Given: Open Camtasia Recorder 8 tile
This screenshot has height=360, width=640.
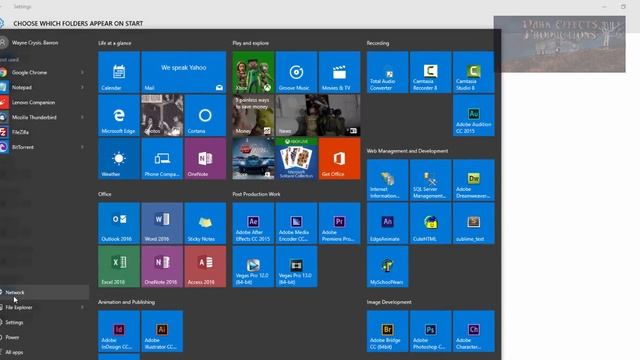Looking at the screenshot, I should 431,72.
